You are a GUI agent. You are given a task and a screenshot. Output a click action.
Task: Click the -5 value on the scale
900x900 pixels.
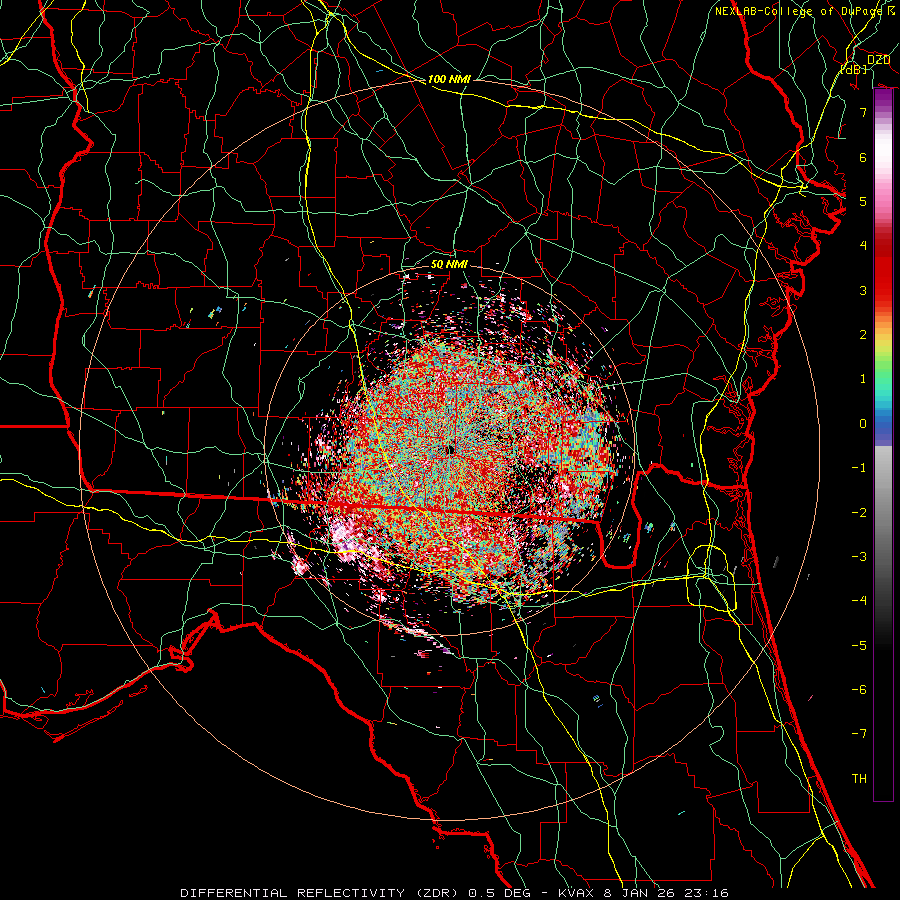pyautogui.click(x=859, y=646)
